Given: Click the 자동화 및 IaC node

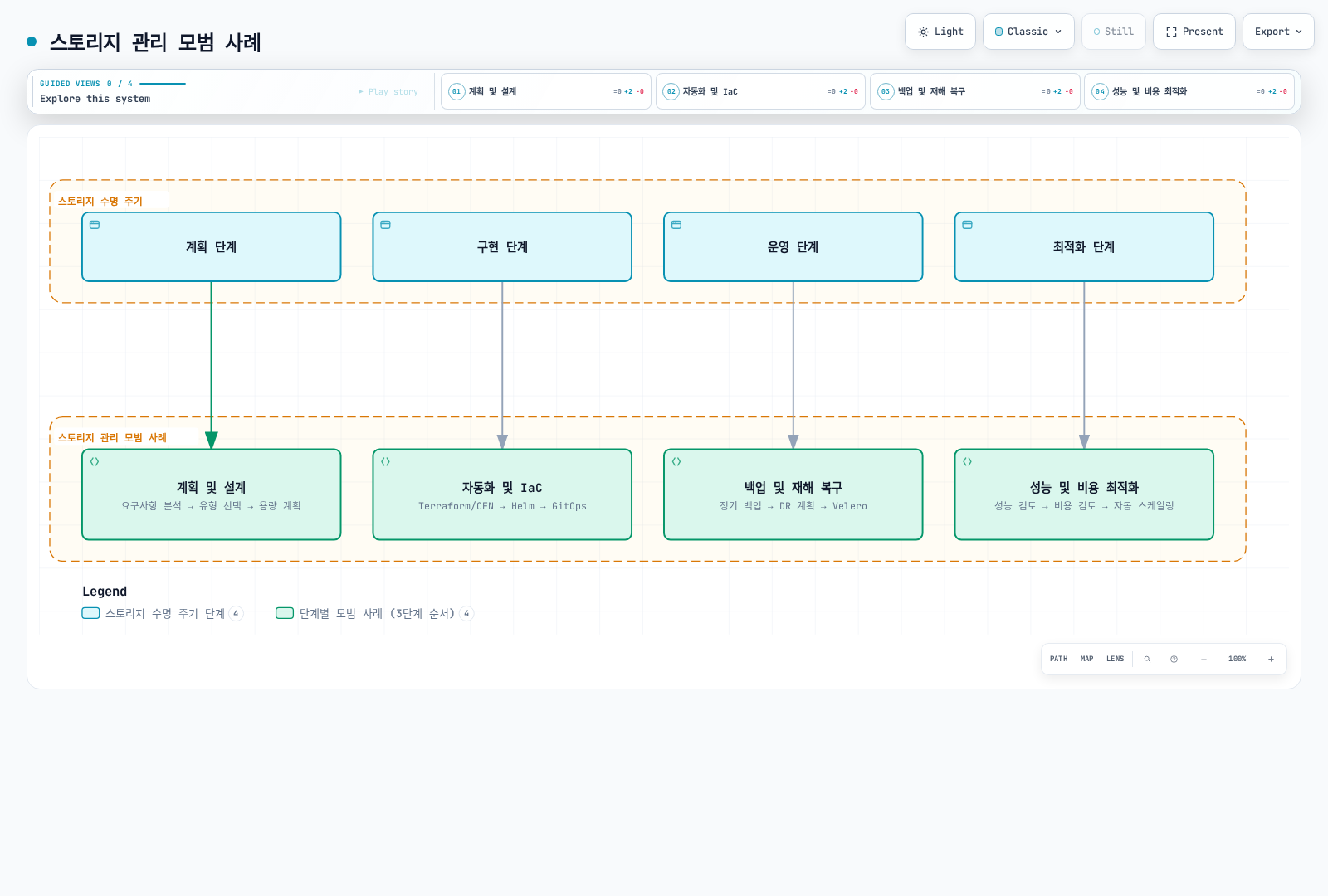Looking at the screenshot, I should click(502, 494).
